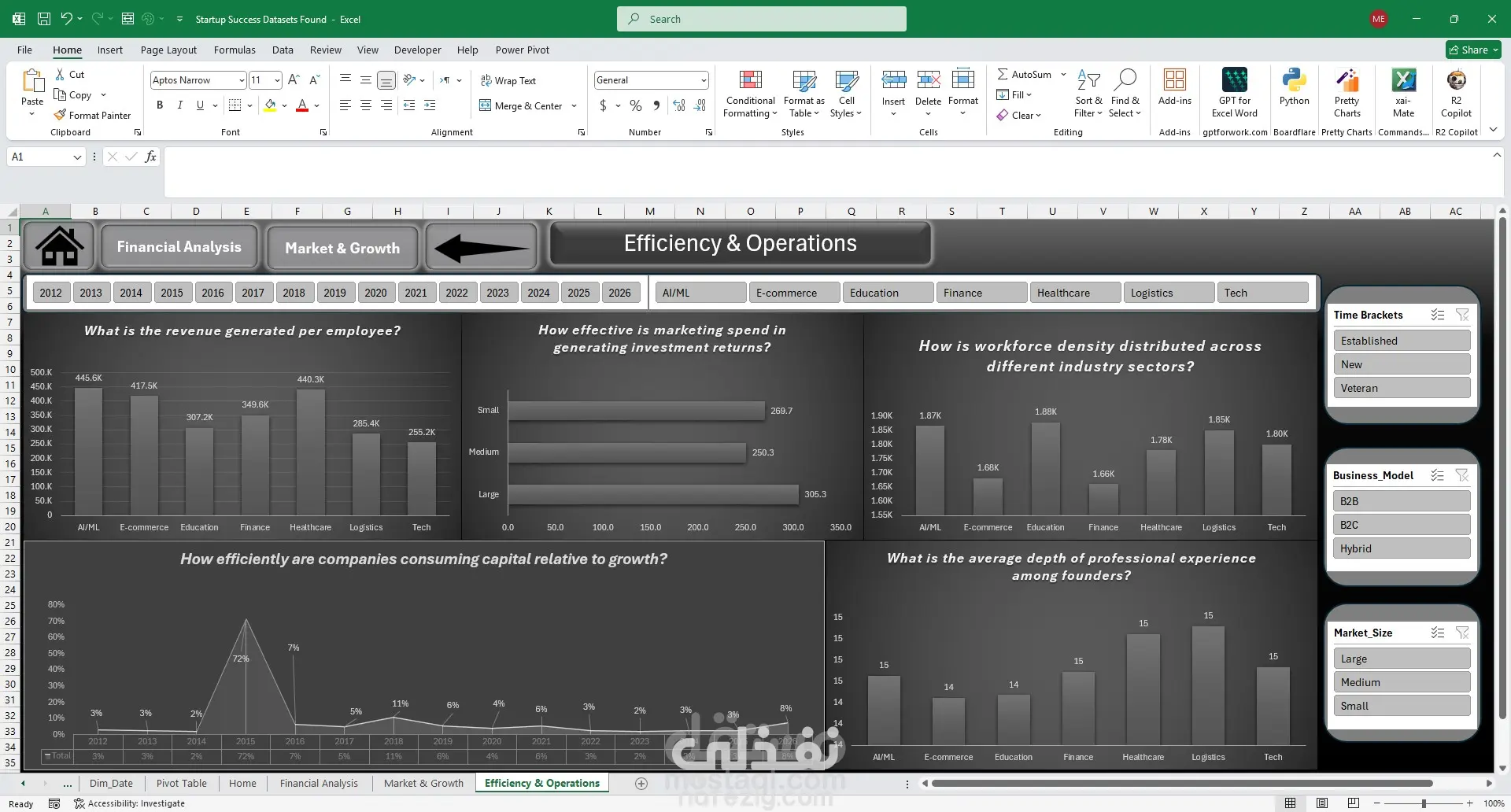Image resolution: width=1511 pixels, height=812 pixels.
Task: Filter by year 2020 in slicer
Action: coord(375,293)
